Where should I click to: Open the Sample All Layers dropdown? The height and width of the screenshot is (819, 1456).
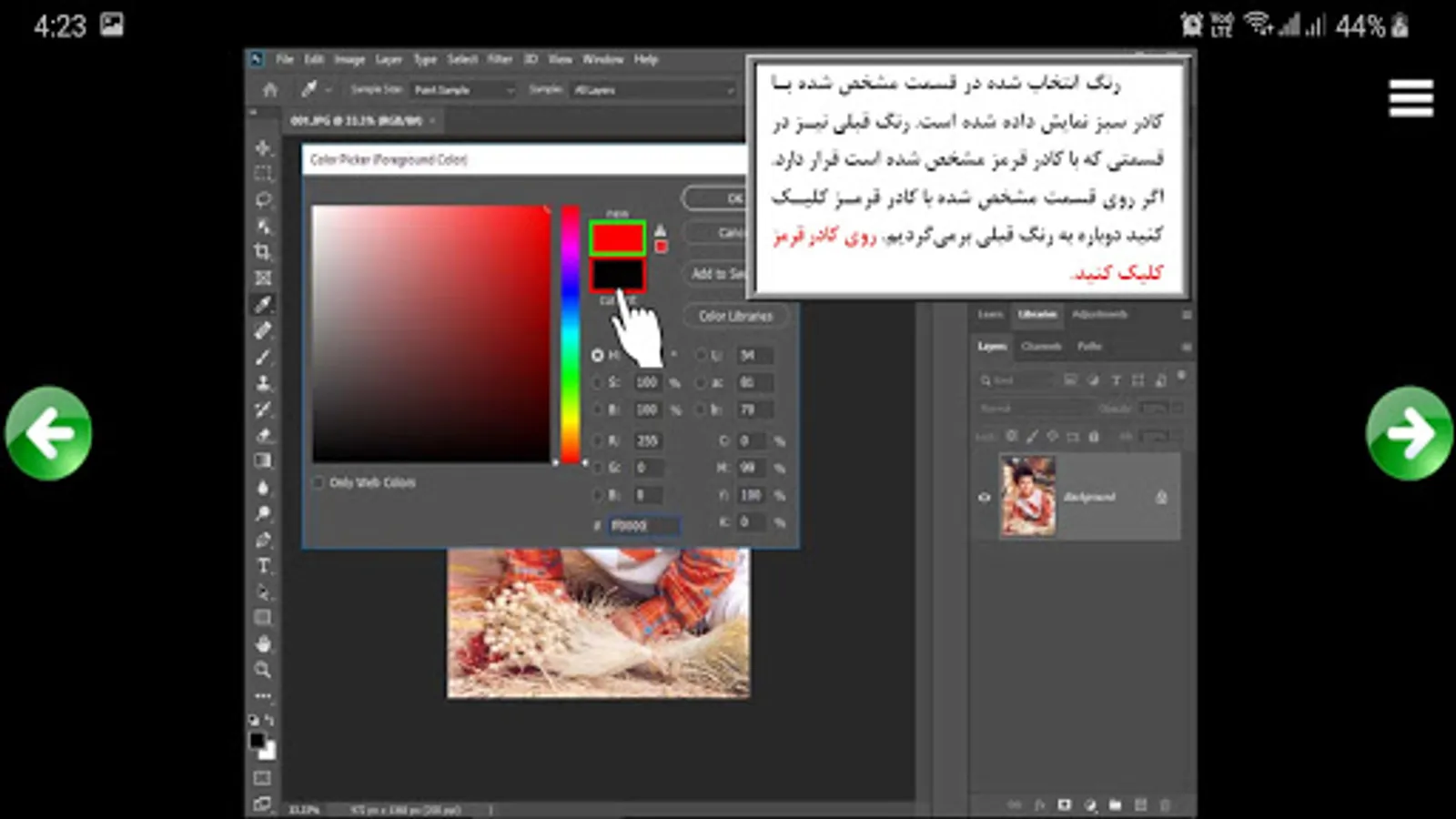(x=653, y=90)
